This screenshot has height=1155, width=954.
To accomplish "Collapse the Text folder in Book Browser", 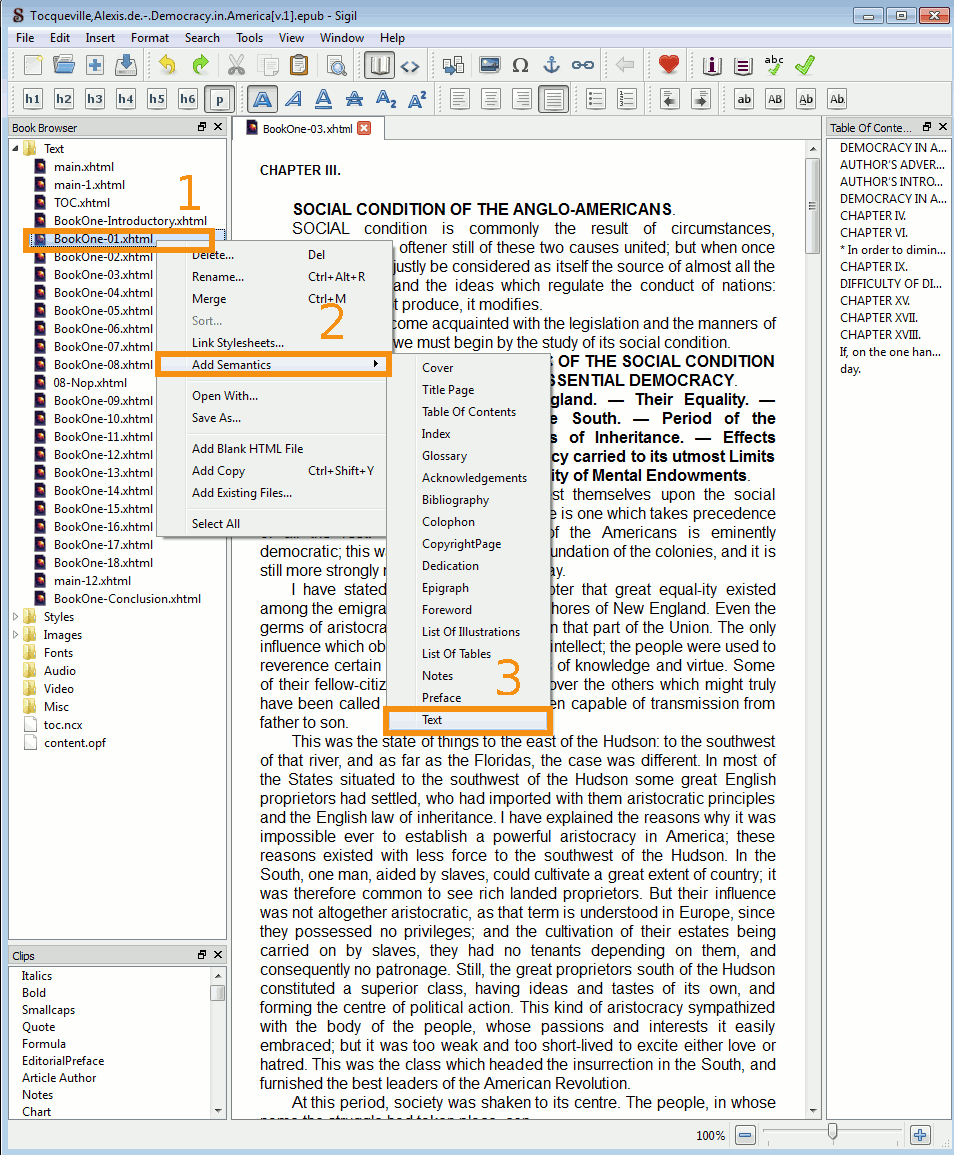I will [x=15, y=149].
